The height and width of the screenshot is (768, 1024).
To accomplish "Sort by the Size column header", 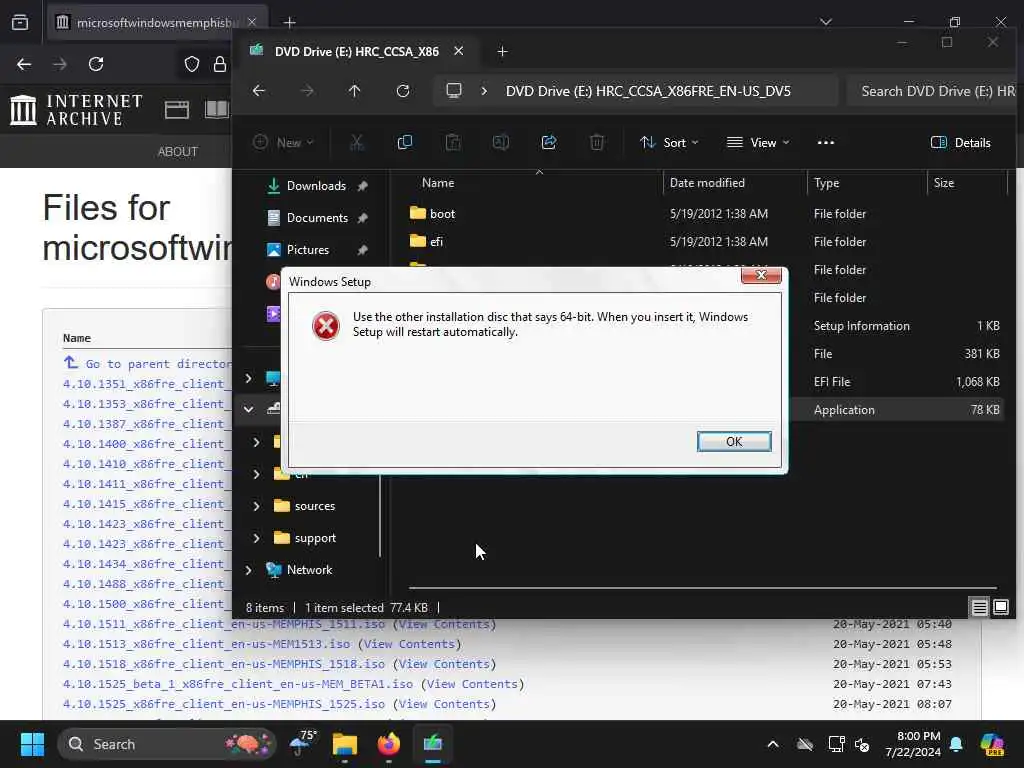I will click(x=944, y=183).
